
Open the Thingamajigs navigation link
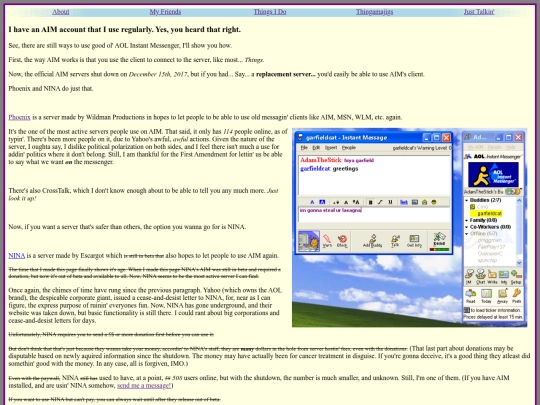(374, 12)
